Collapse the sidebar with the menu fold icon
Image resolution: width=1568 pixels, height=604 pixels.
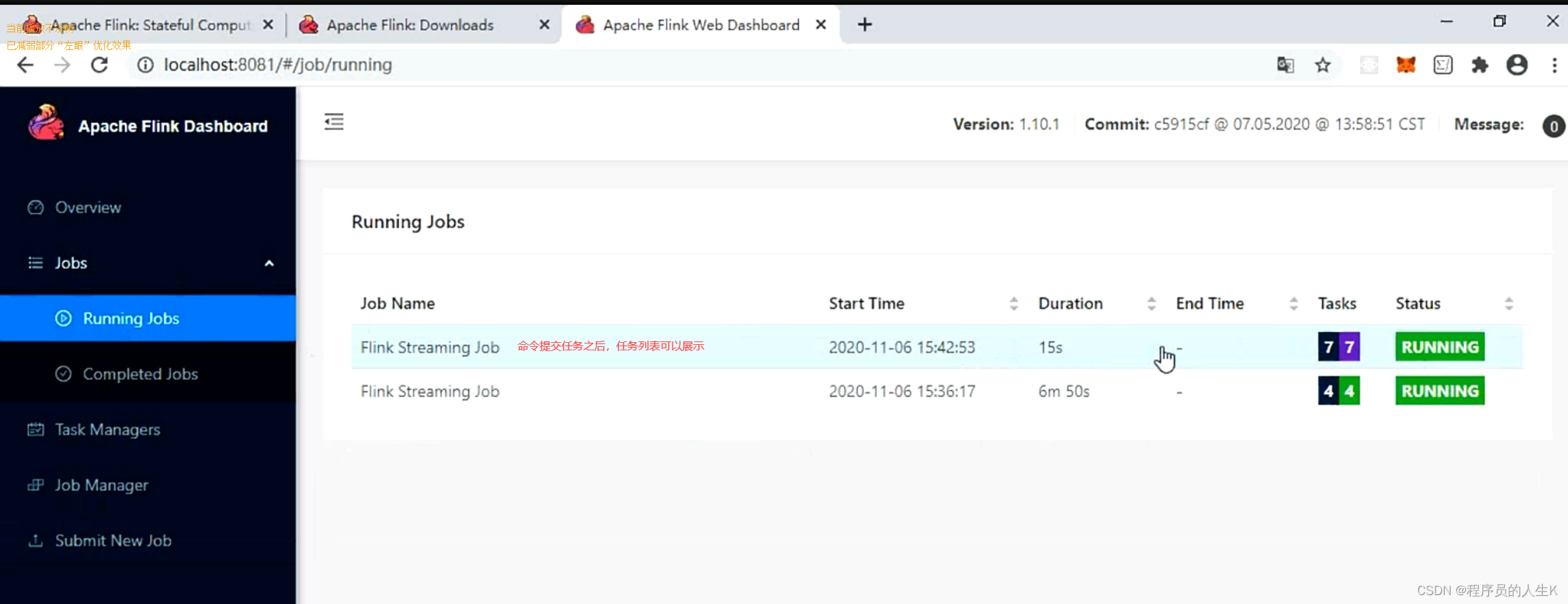point(334,122)
